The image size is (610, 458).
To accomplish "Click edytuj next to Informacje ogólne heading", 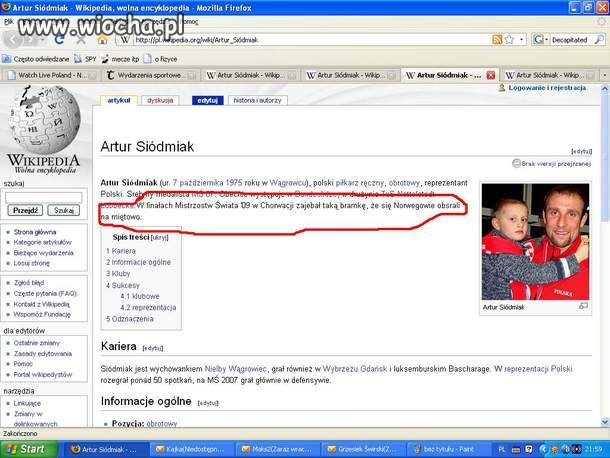I will coord(208,403).
